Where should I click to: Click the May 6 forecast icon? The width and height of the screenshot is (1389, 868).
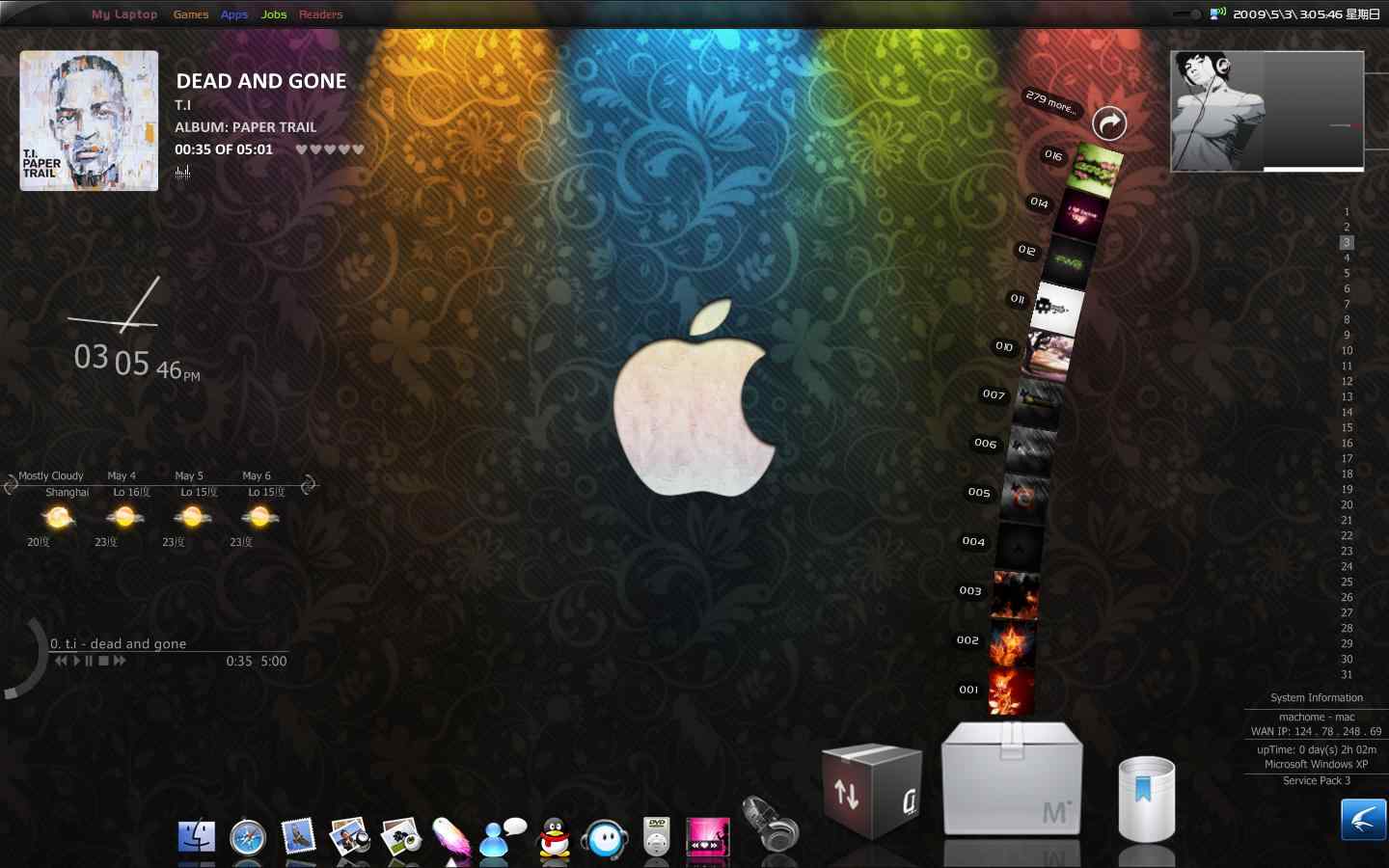259,517
